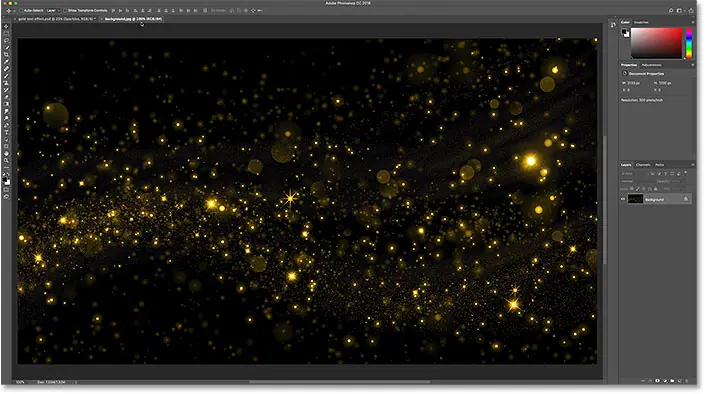Screen dimensions: 705x394
Task: Switch to the Swatches tab
Action: pyautogui.click(x=641, y=22)
